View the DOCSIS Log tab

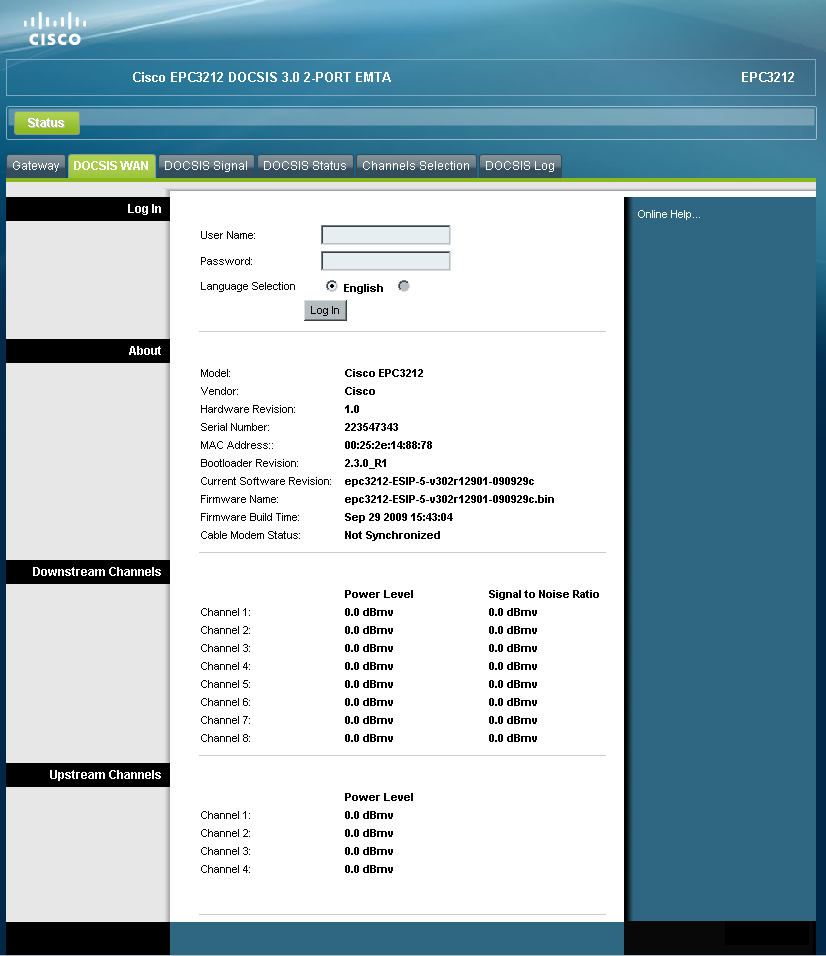tap(520, 166)
